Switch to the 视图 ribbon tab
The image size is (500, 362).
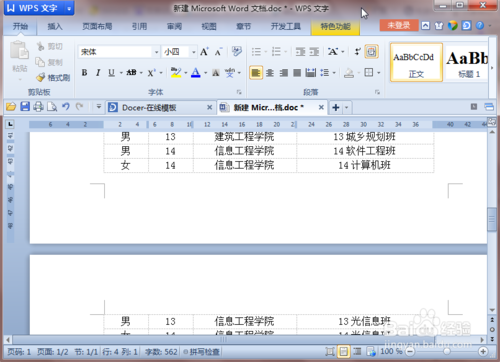[x=209, y=26]
